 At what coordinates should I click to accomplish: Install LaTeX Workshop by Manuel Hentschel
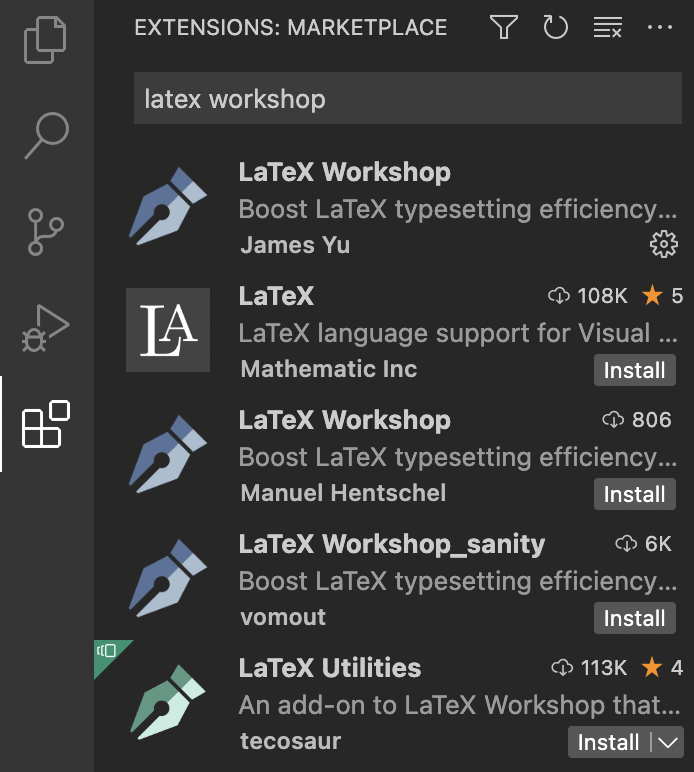point(634,494)
